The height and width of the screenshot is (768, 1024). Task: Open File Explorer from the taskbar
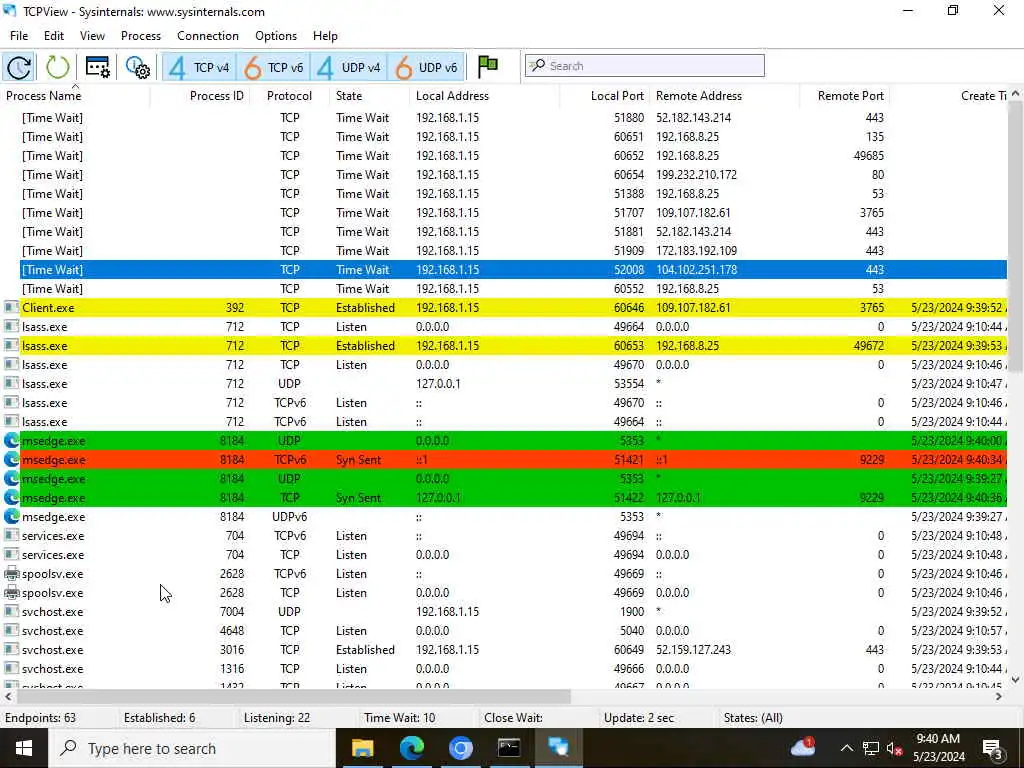pyautogui.click(x=362, y=748)
